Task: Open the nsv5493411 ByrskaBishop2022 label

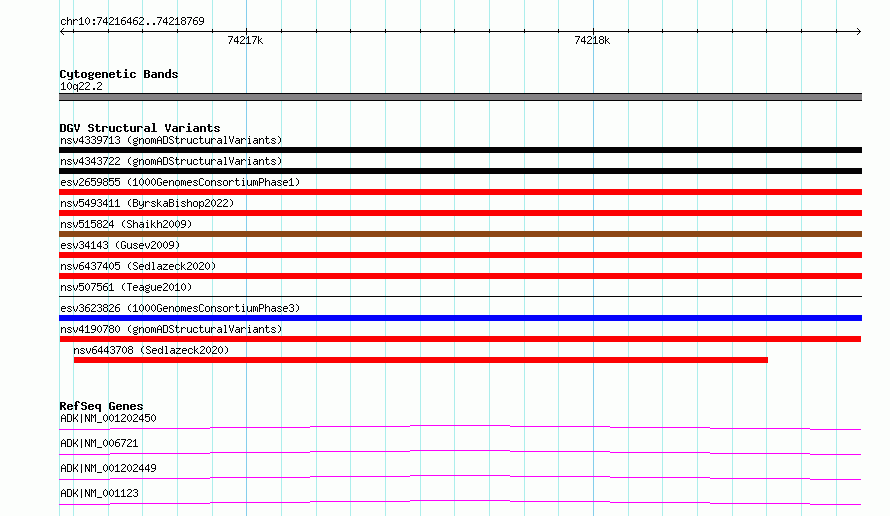Action: (147, 203)
